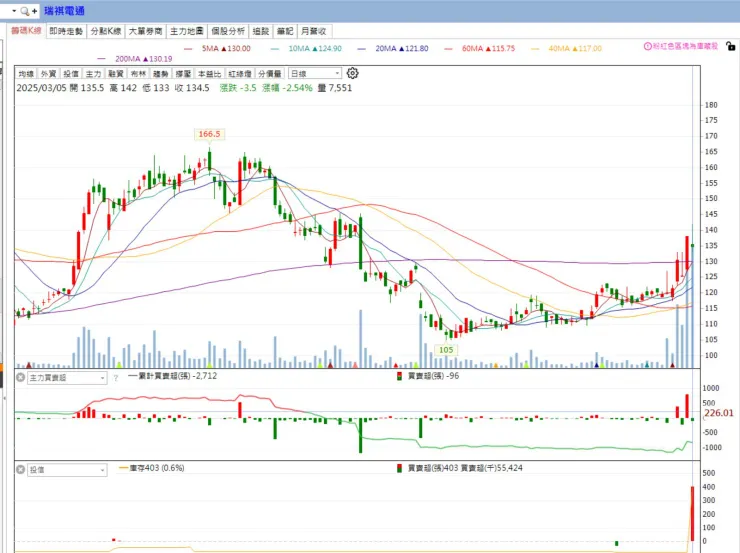This screenshot has width=740, height=553.
Task: Click the 買賣超(張) -96 legend
Action: 429,376
